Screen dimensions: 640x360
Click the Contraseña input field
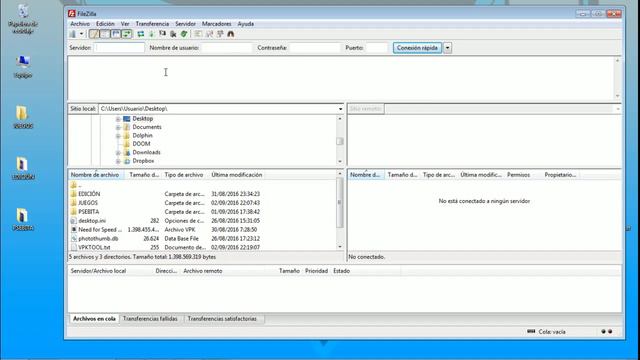tap(314, 48)
